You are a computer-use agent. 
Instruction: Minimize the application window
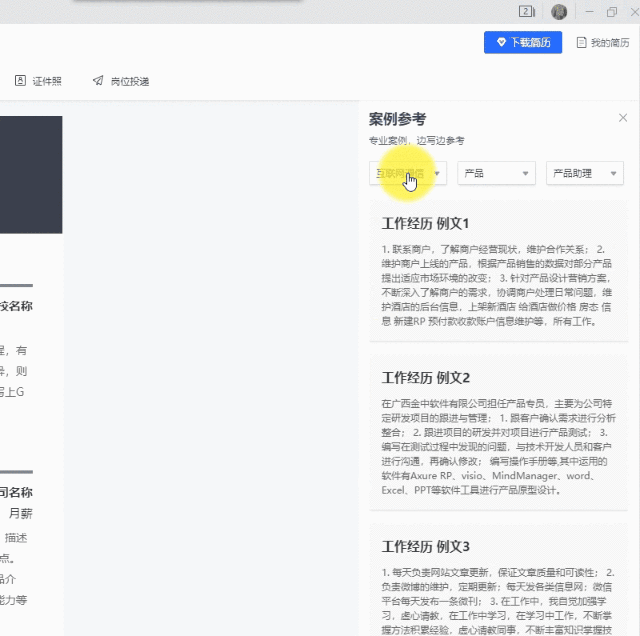point(589,12)
